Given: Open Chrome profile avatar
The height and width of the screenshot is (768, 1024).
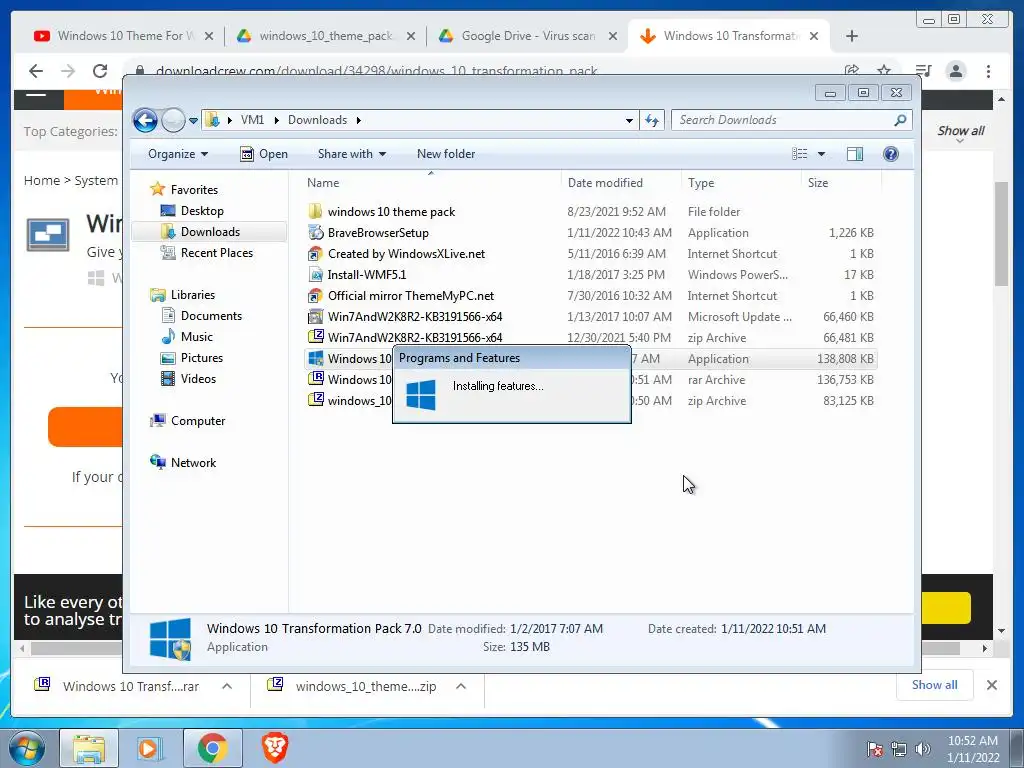Looking at the screenshot, I should [956, 71].
